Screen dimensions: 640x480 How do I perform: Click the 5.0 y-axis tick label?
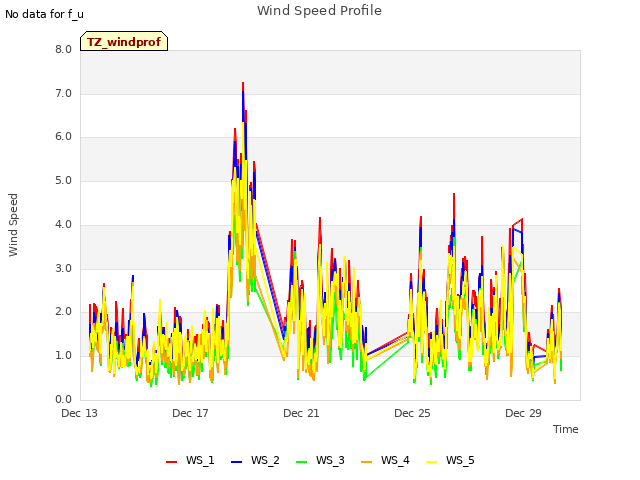tap(64, 180)
